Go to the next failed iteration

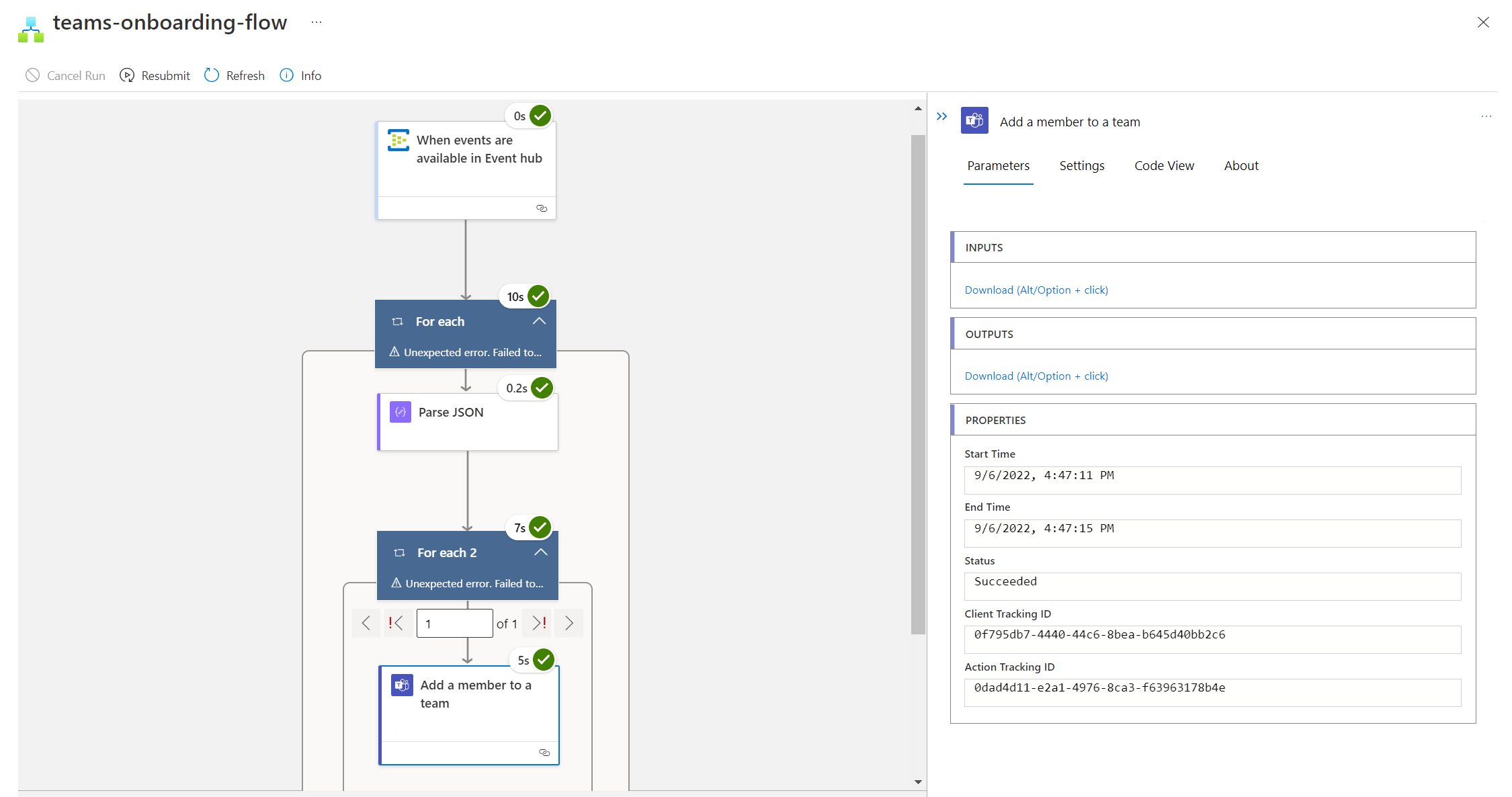pos(539,624)
